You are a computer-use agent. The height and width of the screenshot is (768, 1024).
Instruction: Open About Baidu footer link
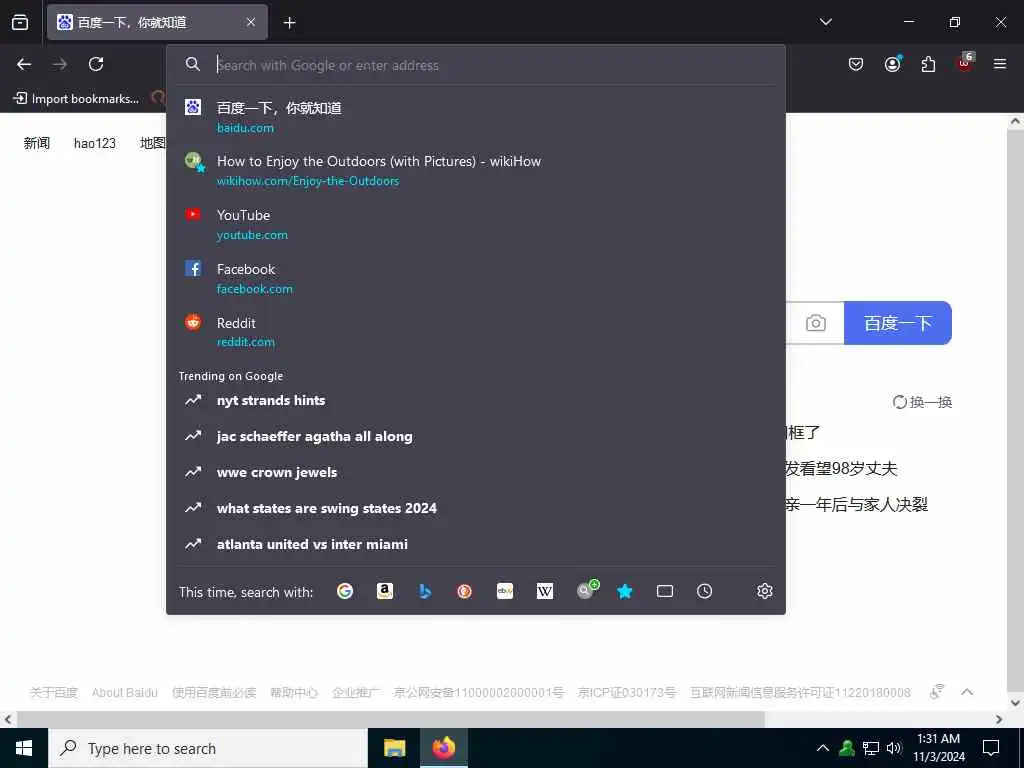click(x=125, y=692)
